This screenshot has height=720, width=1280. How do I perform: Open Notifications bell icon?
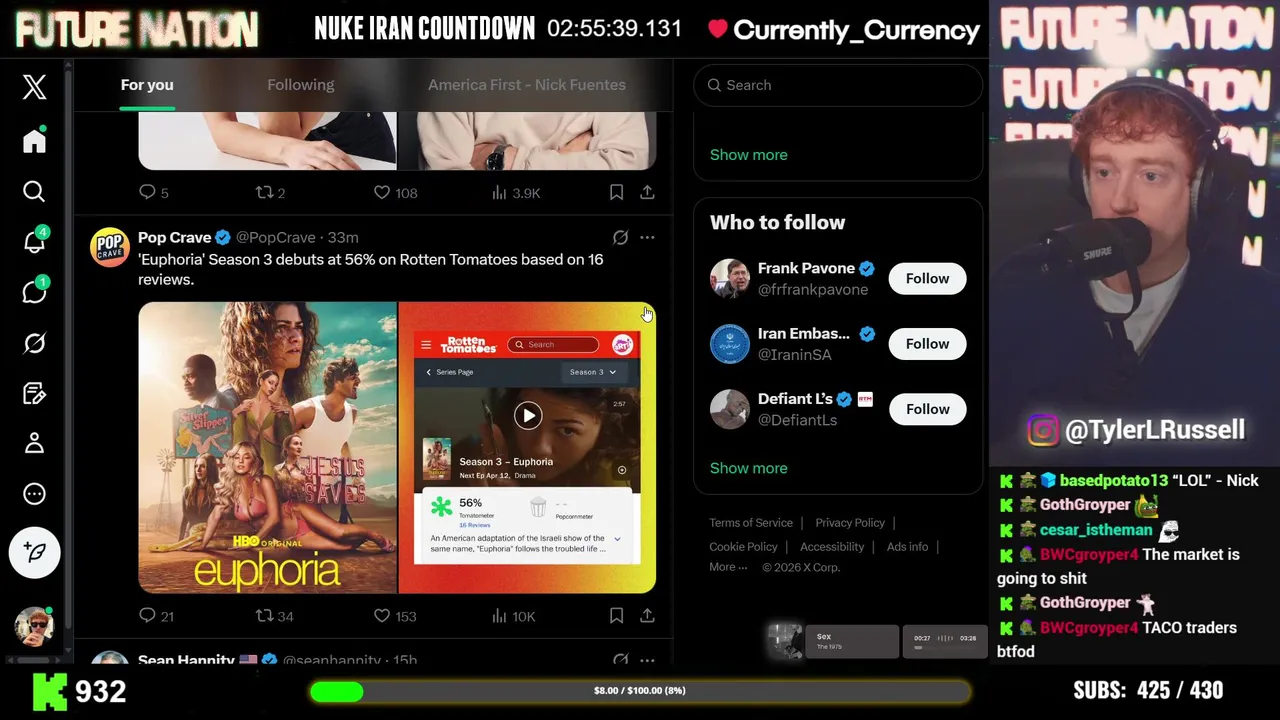[34, 241]
